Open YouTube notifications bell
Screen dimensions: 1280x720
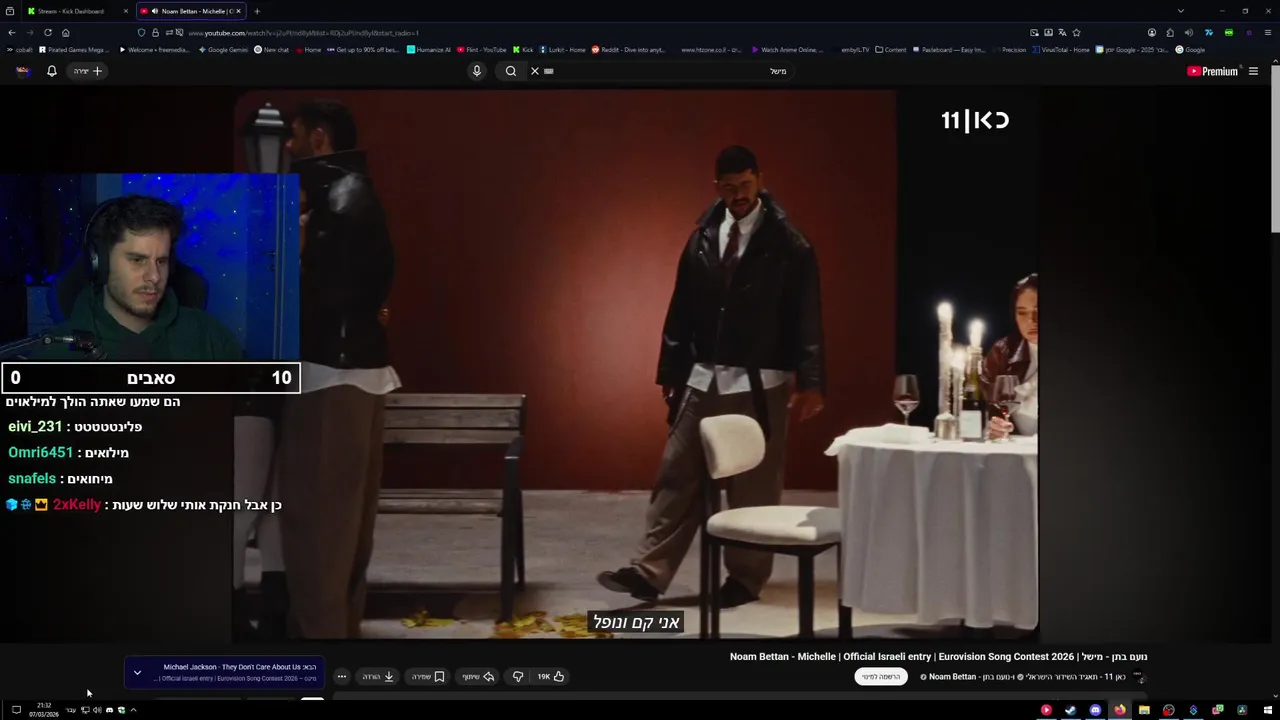52,71
